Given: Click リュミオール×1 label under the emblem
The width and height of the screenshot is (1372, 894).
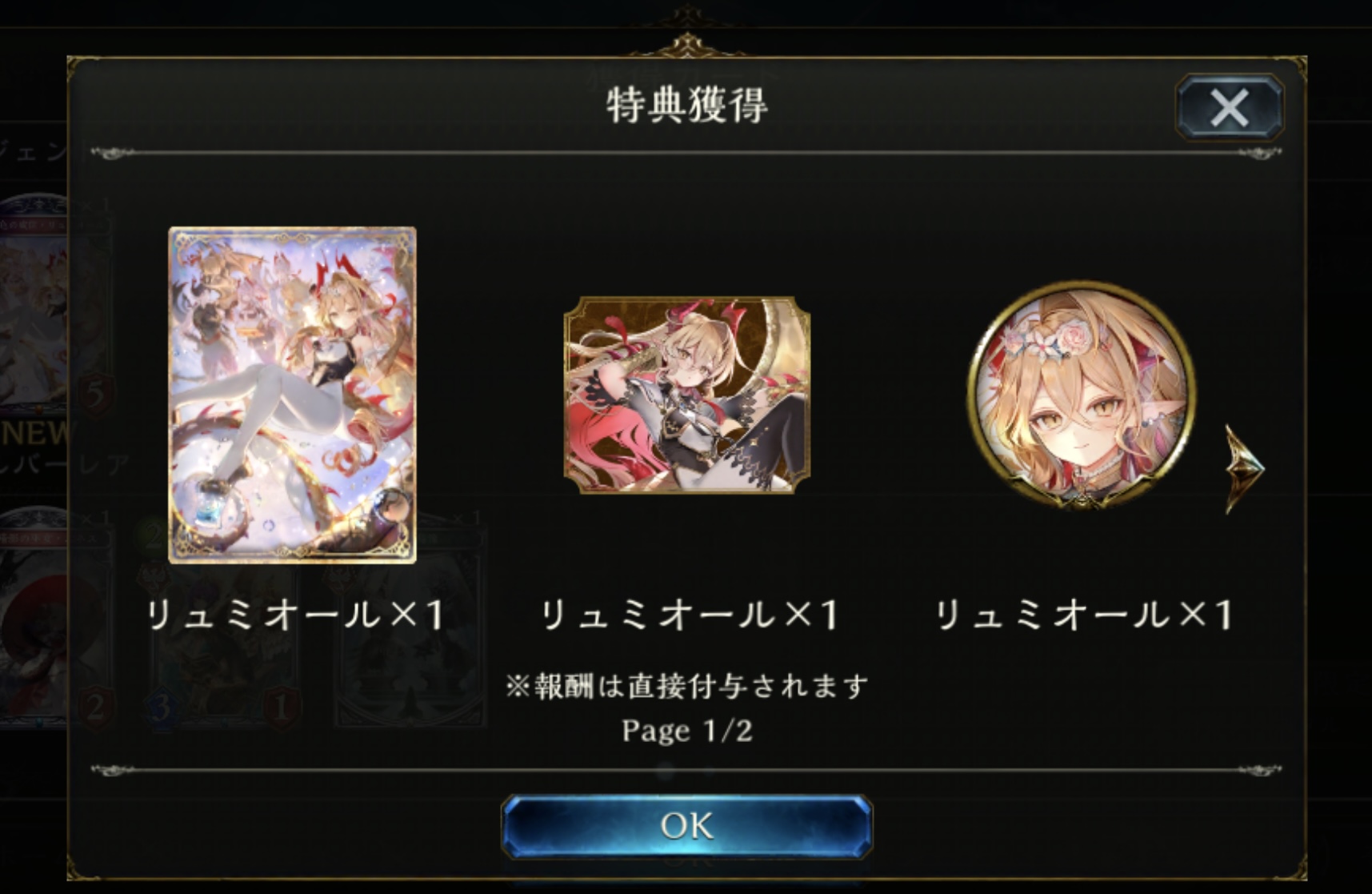Looking at the screenshot, I should click(688, 615).
